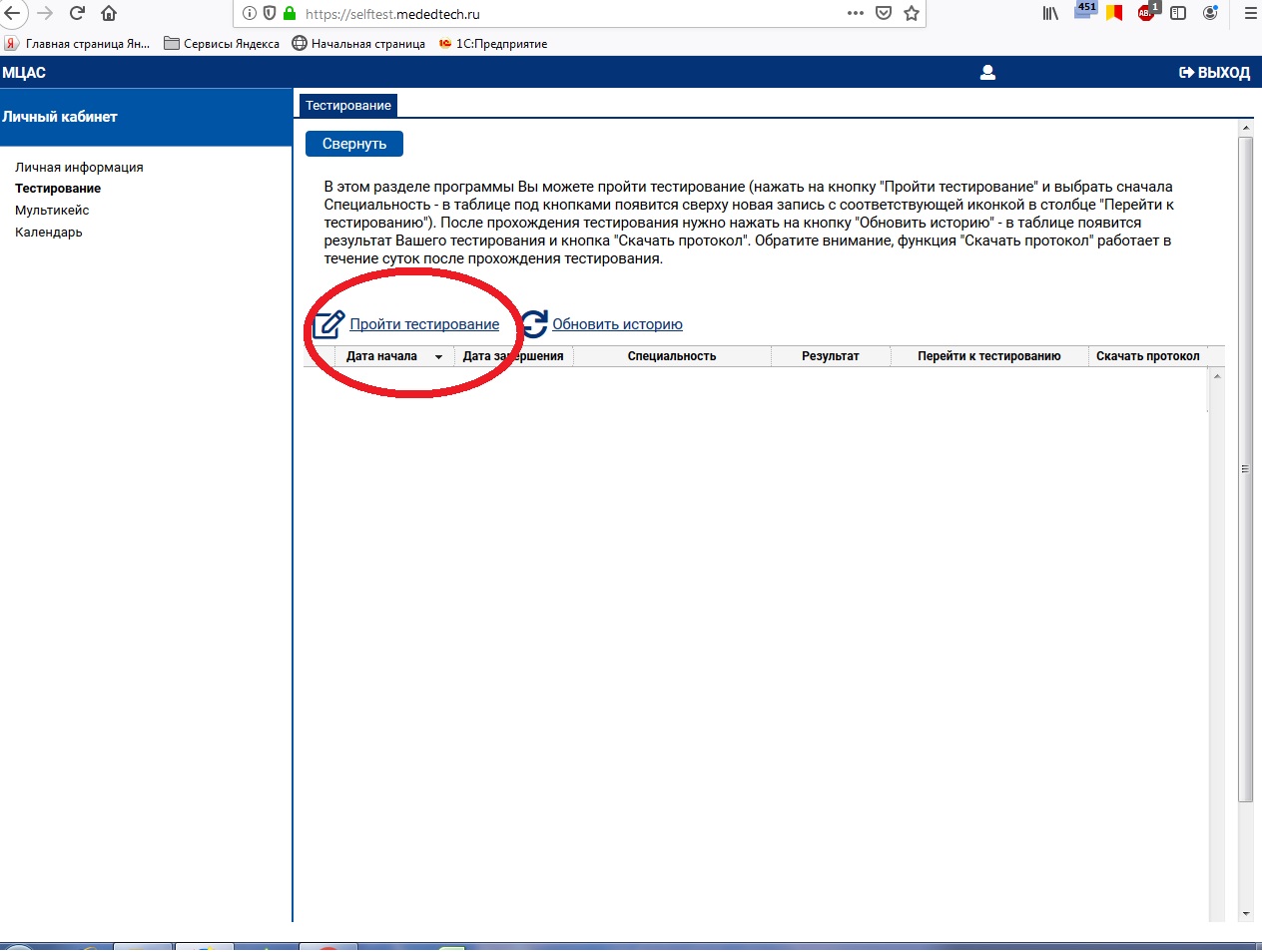Open page actions three-dots menu in address bar

855,14
